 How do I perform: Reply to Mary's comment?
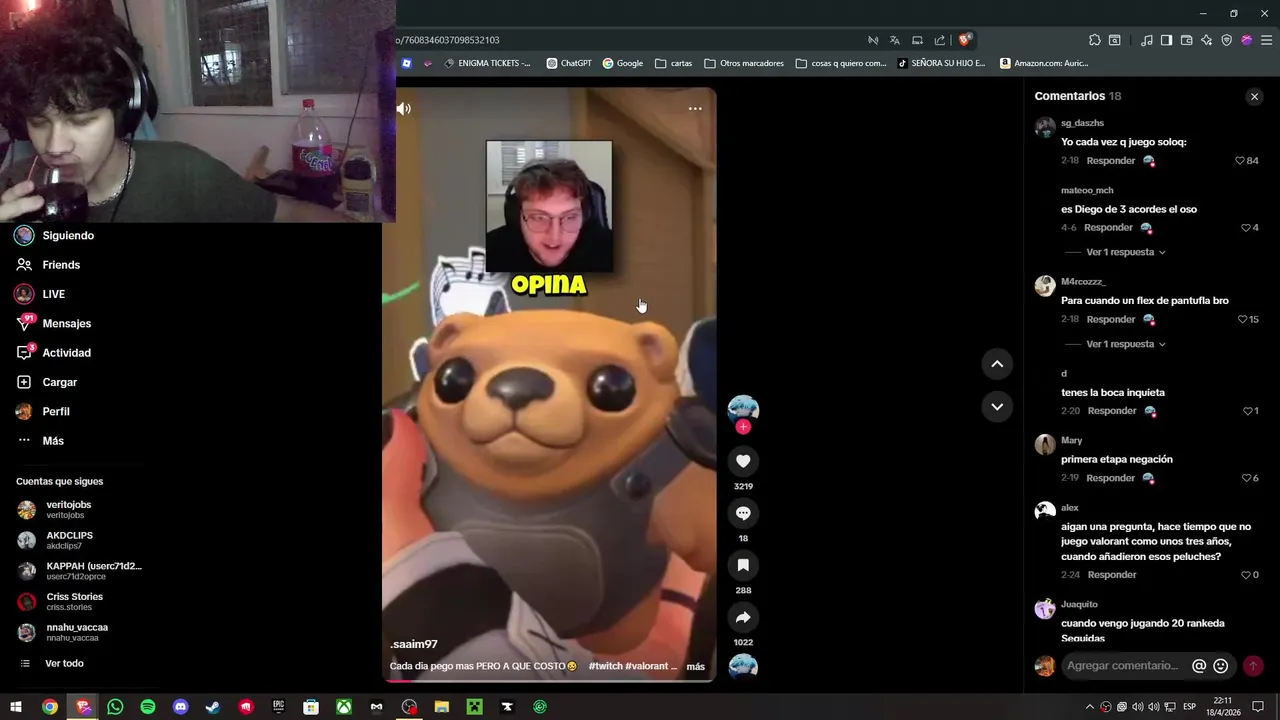coord(1111,478)
